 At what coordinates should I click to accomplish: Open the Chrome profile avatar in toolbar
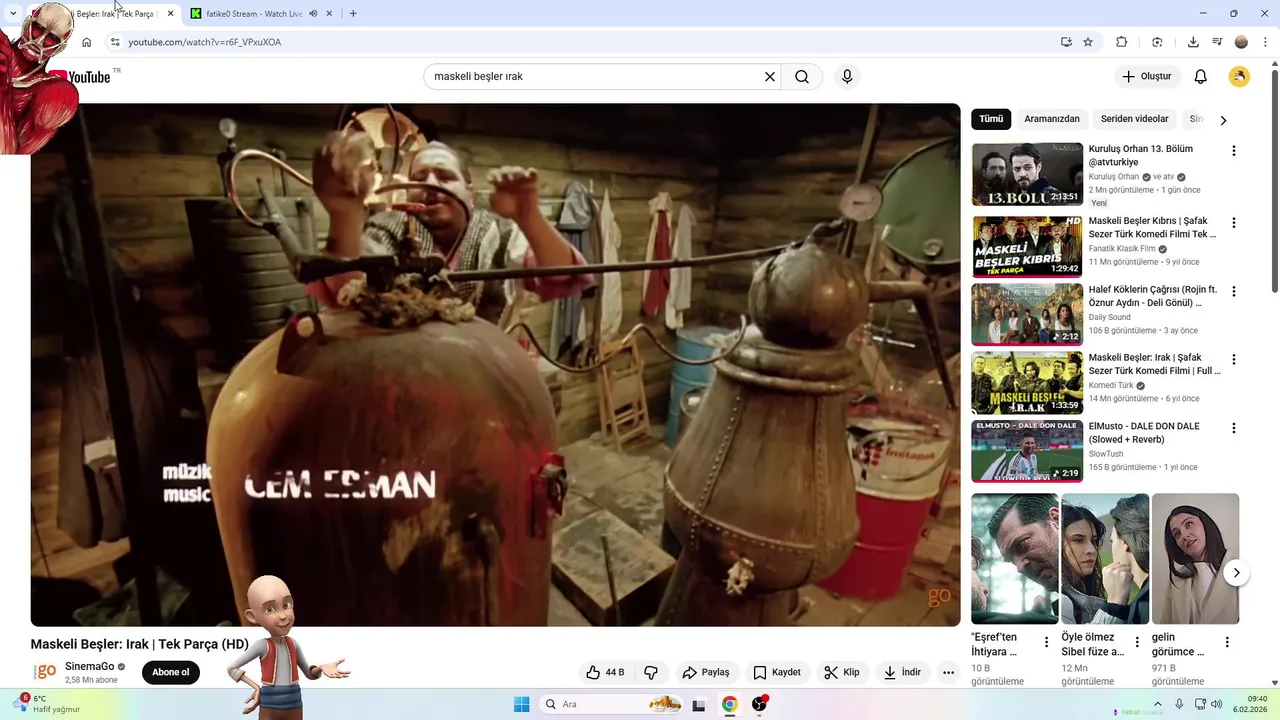click(x=1241, y=42)
